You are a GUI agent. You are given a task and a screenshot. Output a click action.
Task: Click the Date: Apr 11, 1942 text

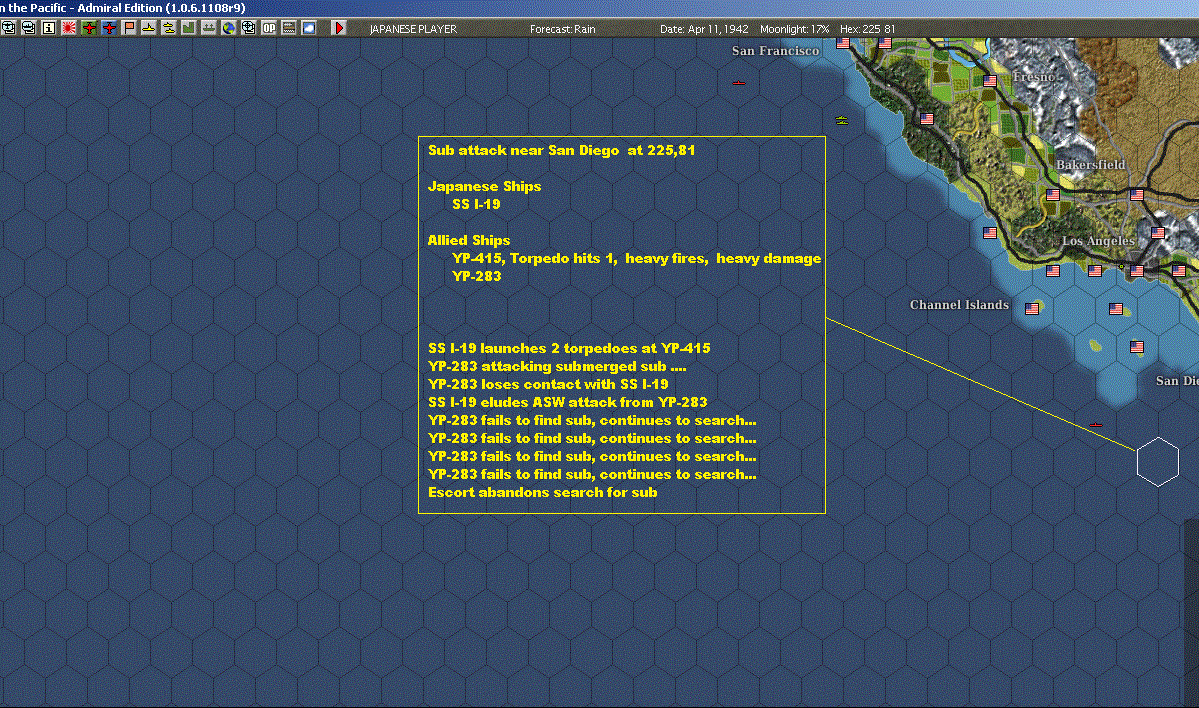click(704, 29)
